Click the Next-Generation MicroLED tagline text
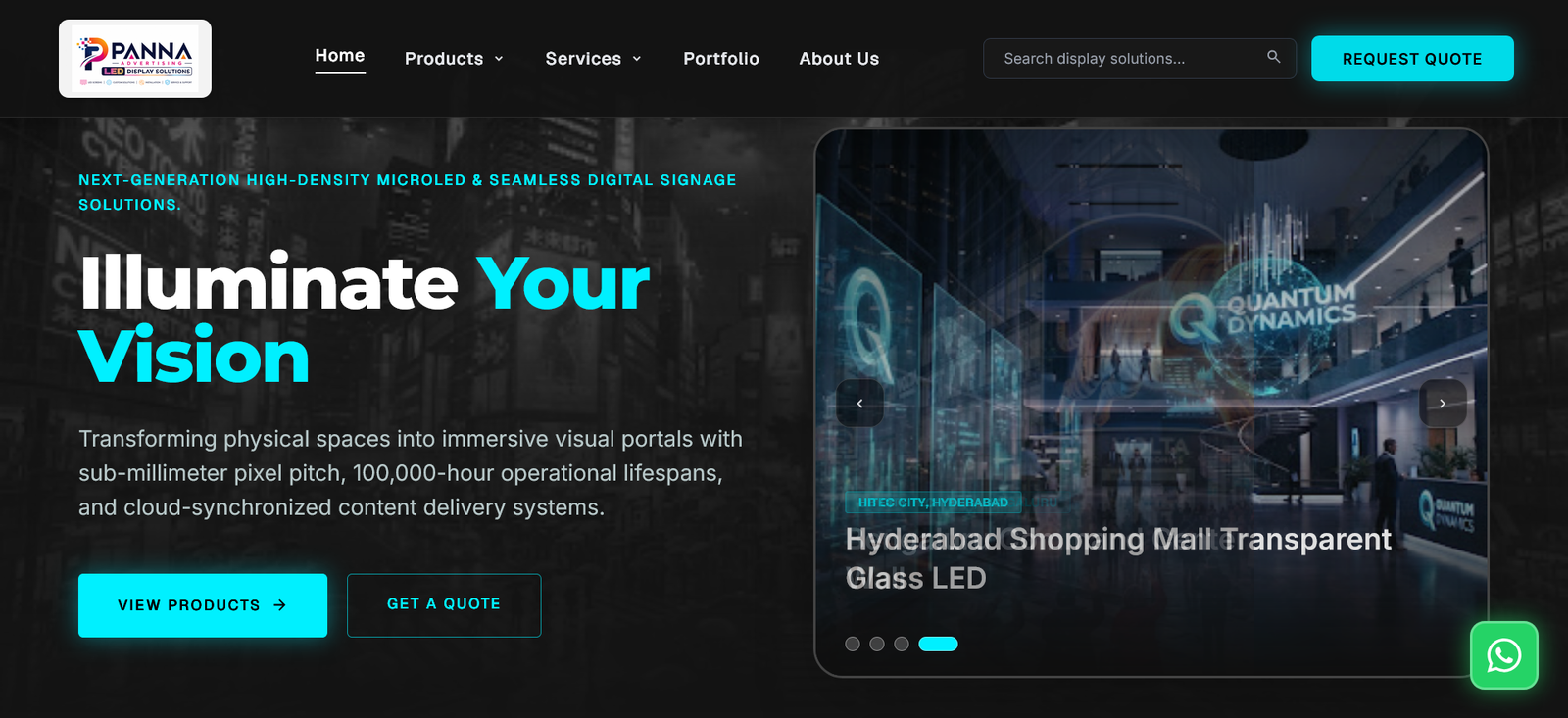The height and width of the screenshot is (718, 1568). [x=408, y=192]
